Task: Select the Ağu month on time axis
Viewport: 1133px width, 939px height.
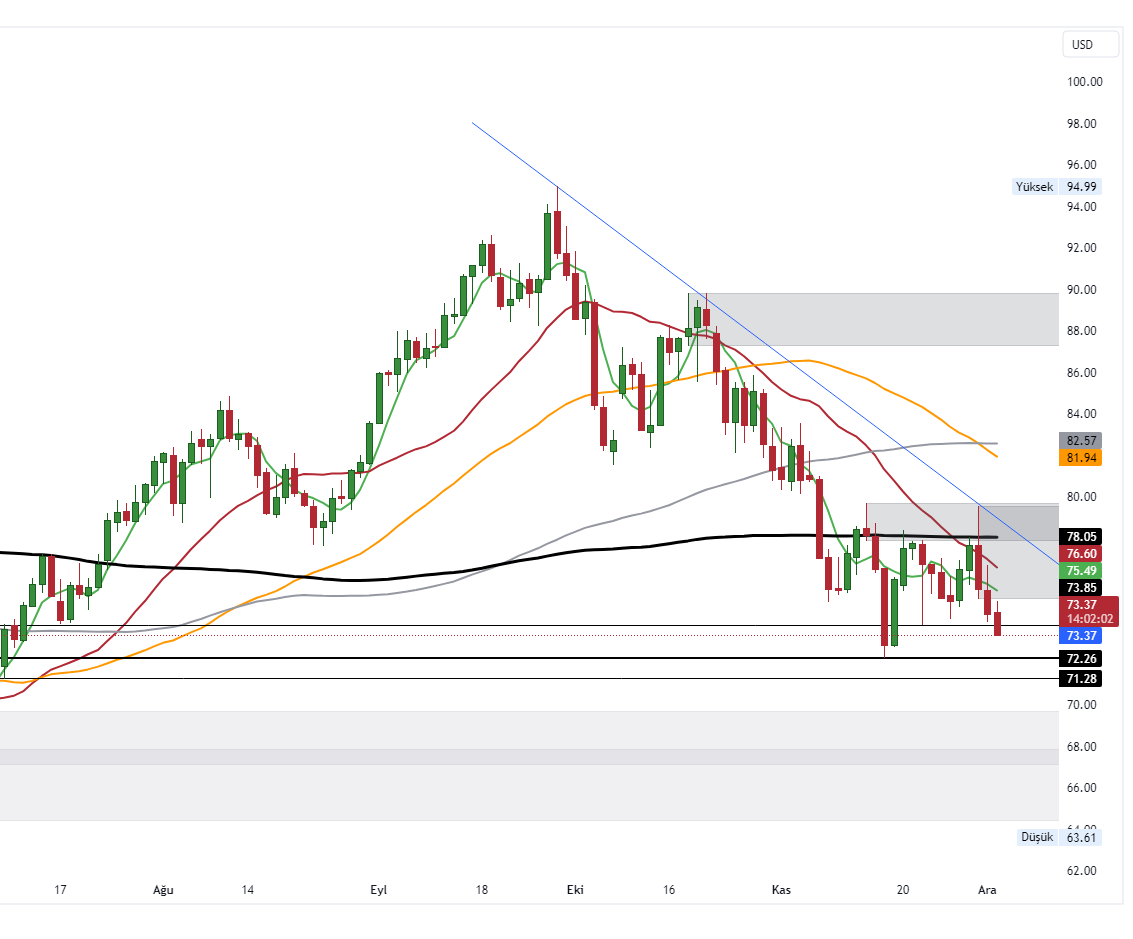Action: click(x=163, y=890)
